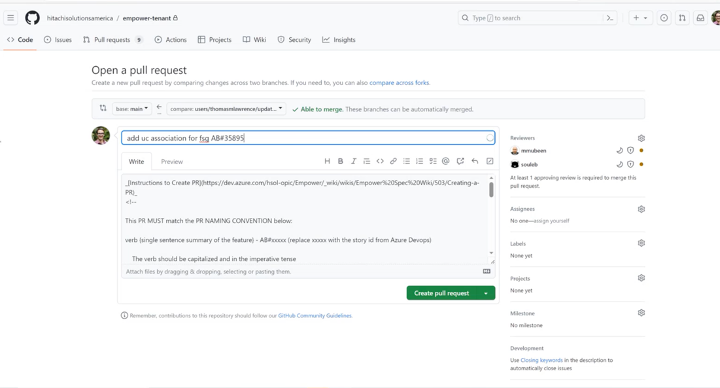720x388 pixels.
Task: Click into the PR description text area
Action: tap(304, 219)
